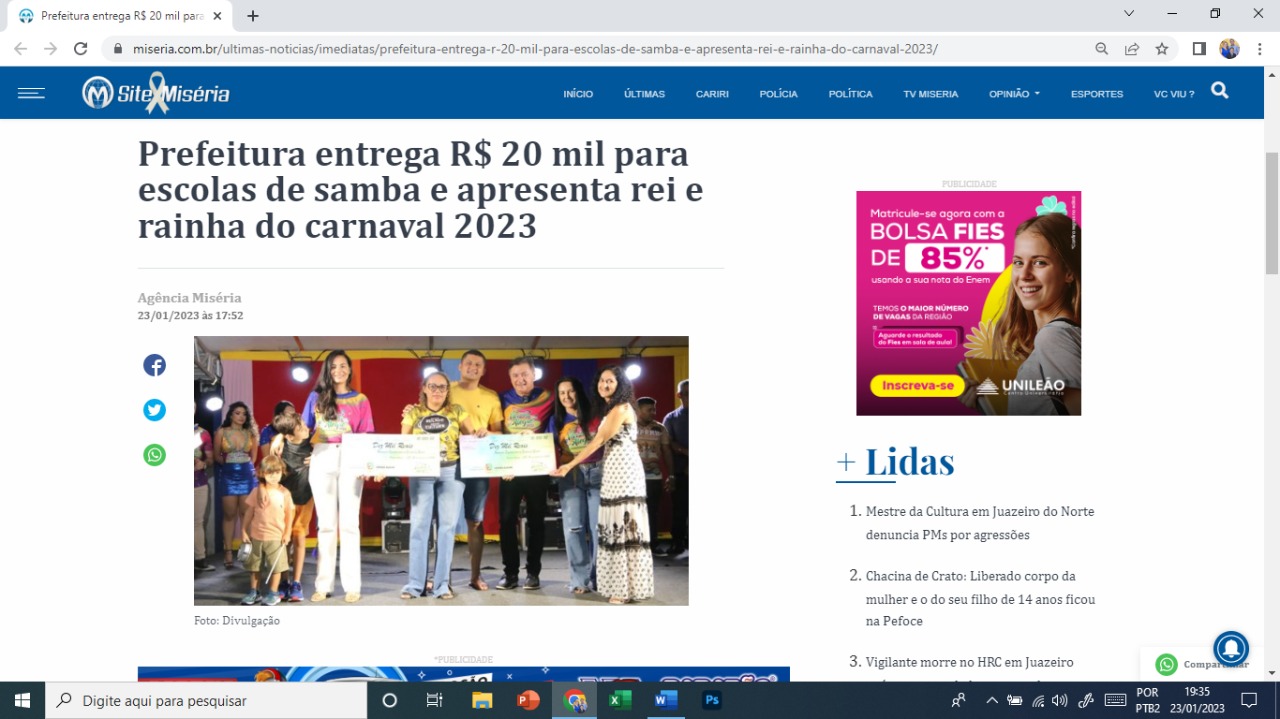The width and height of the screenshot is (1280, 719).
Task: Share article via Twitter icon
Action: point(154,410)
